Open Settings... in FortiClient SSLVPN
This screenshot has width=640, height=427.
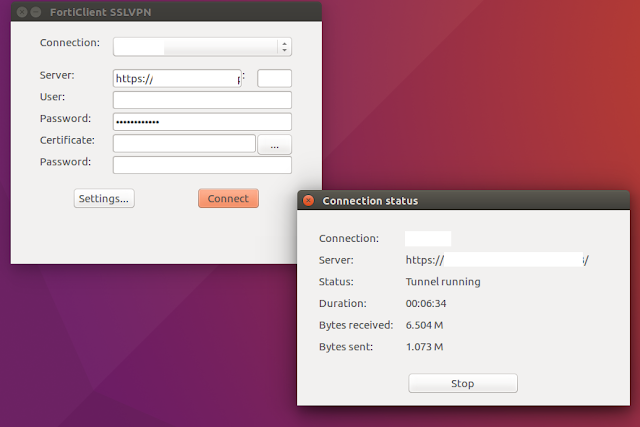click(x=104, y=198)
